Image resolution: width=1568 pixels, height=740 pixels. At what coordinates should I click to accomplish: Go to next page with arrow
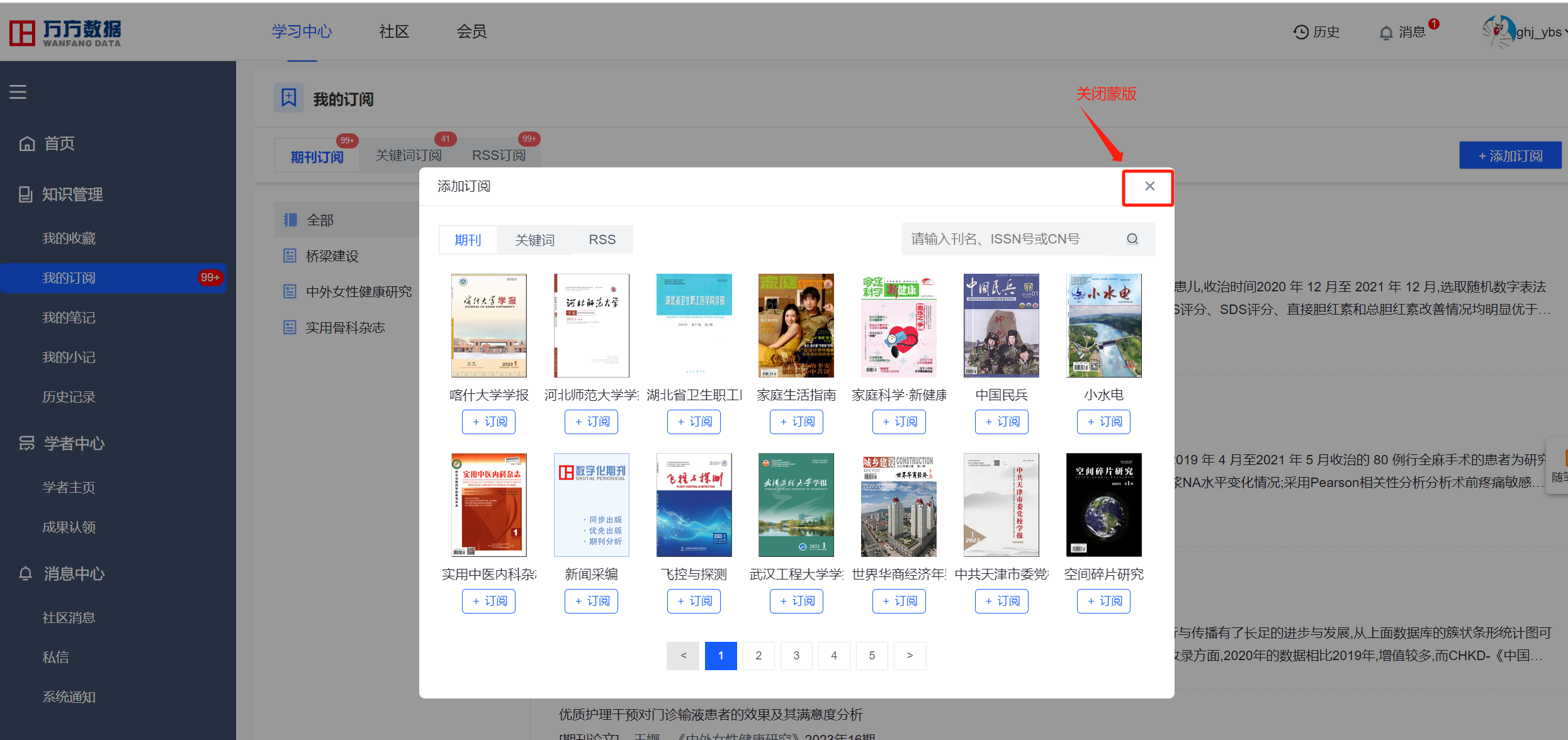pyautogui.click(x=910, y=656)
